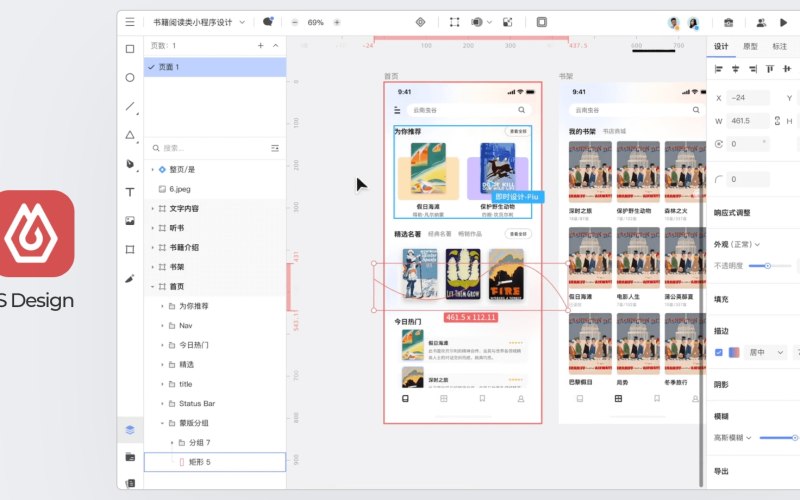
Task: Click the stroke color swatch under 描边
Action: tap(734, 353)
